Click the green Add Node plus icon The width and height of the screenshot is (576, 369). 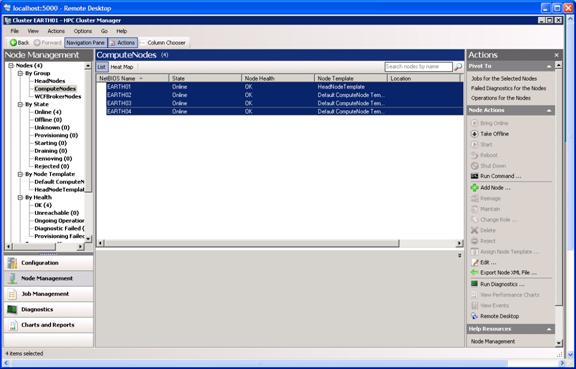point(474,188)
